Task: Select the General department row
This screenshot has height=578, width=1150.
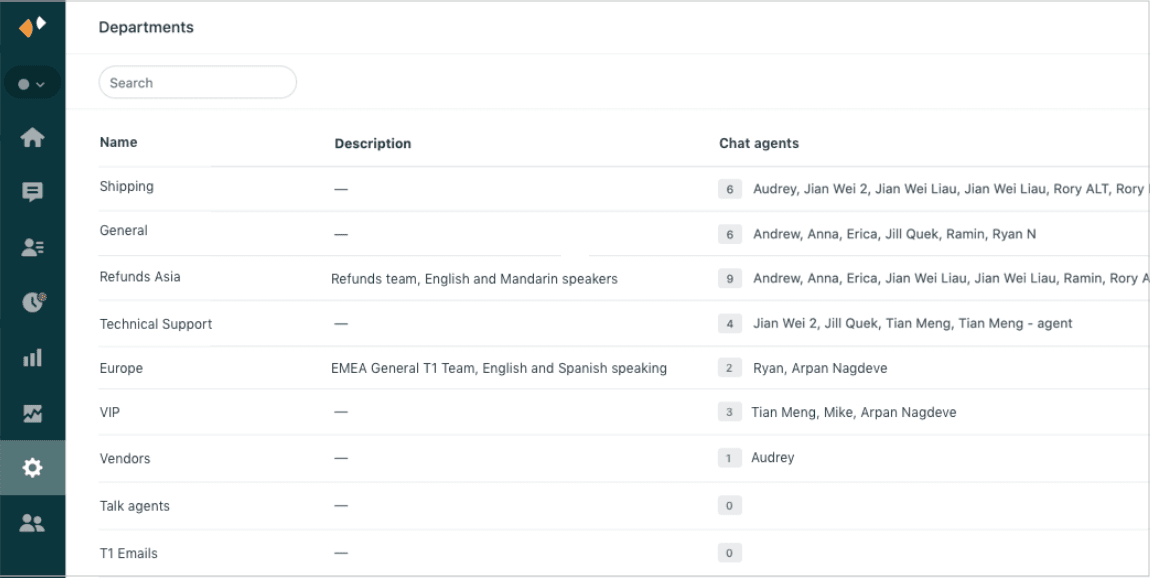Action: 123,230
